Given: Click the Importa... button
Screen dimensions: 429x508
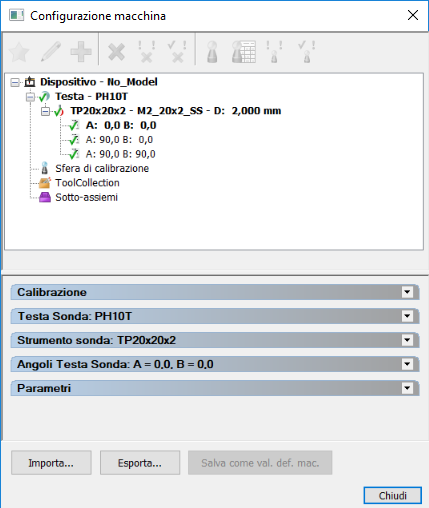Looking at the screenshot, I should point(51,463).
